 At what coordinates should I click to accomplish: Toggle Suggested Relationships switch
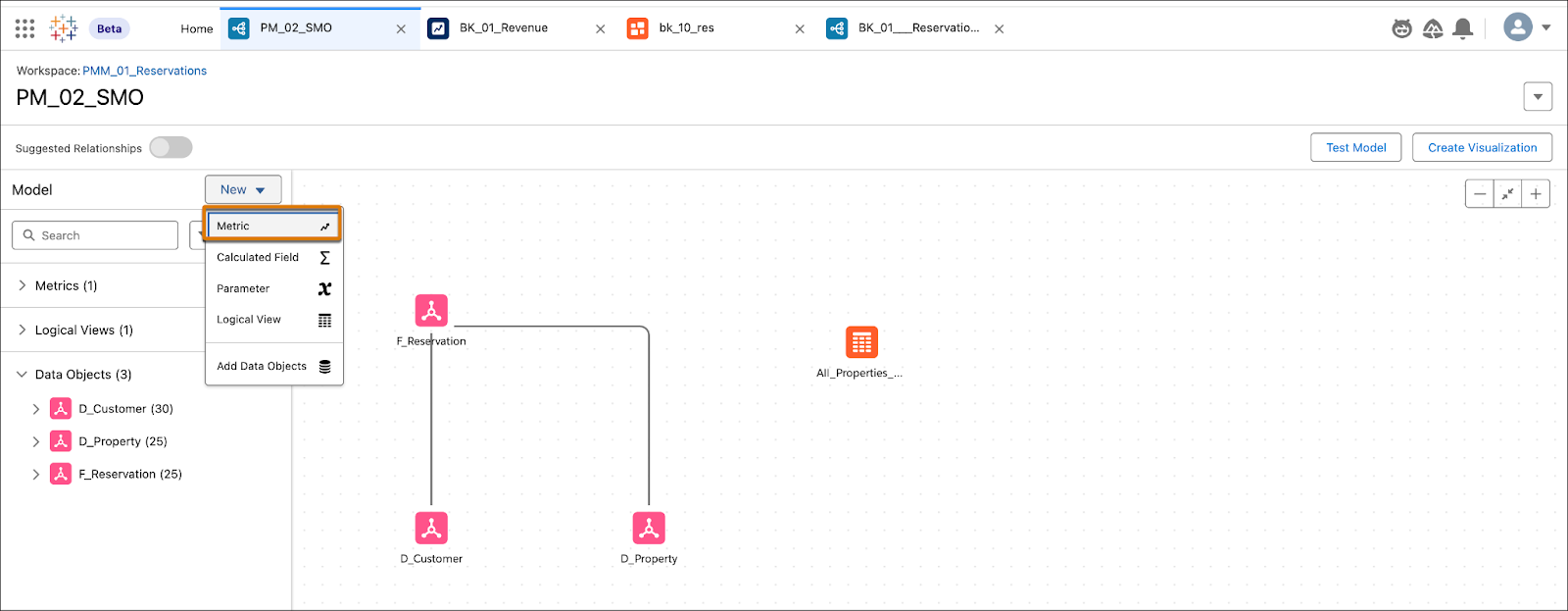[x=171, y=147]
